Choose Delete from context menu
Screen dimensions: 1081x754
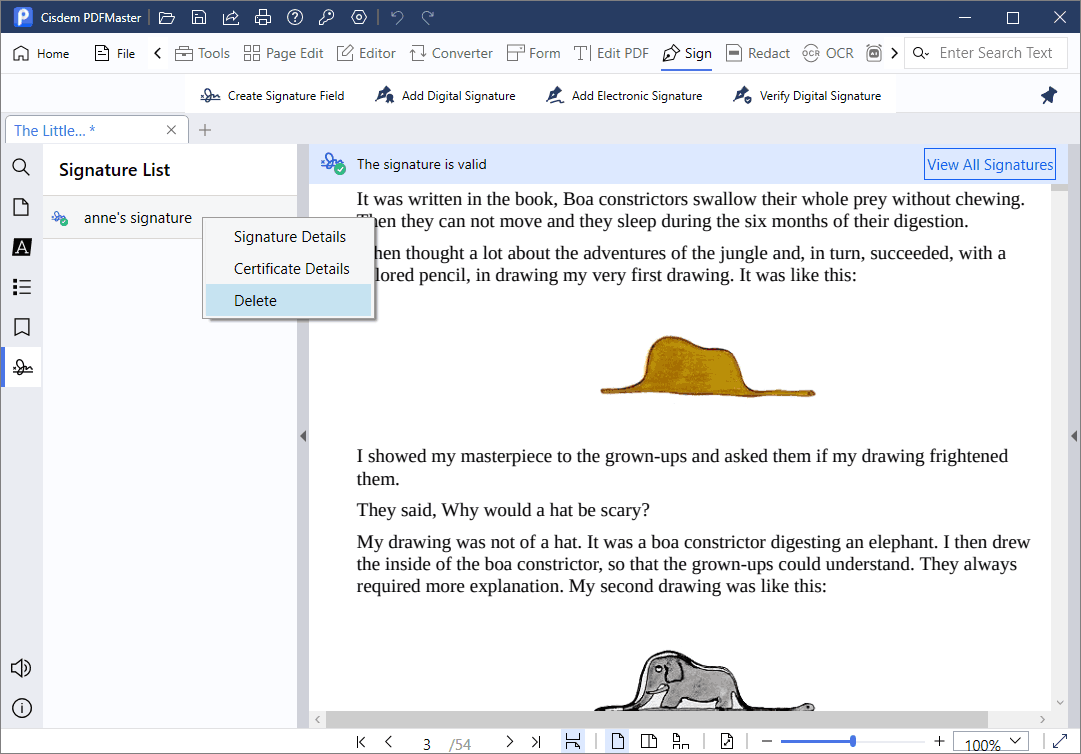[x=290, y=300]
